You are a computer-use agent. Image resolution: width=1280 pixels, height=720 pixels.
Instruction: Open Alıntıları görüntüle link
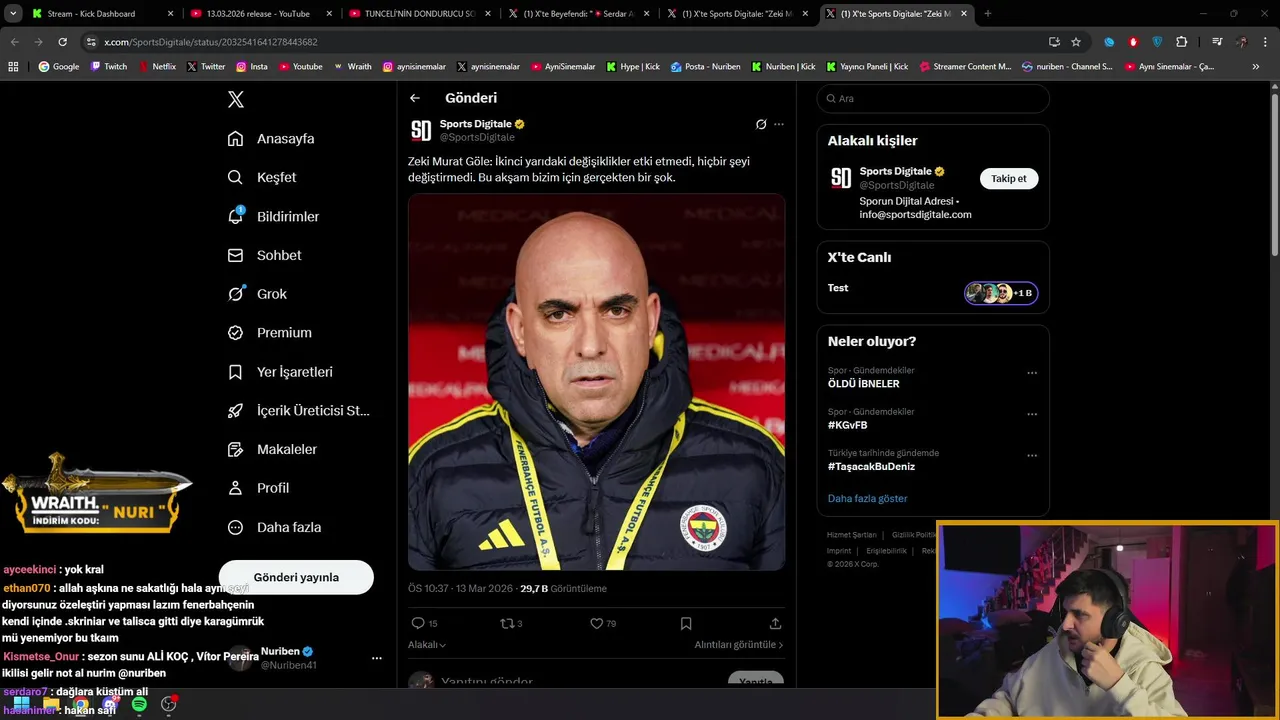click(x=739, y=645)
